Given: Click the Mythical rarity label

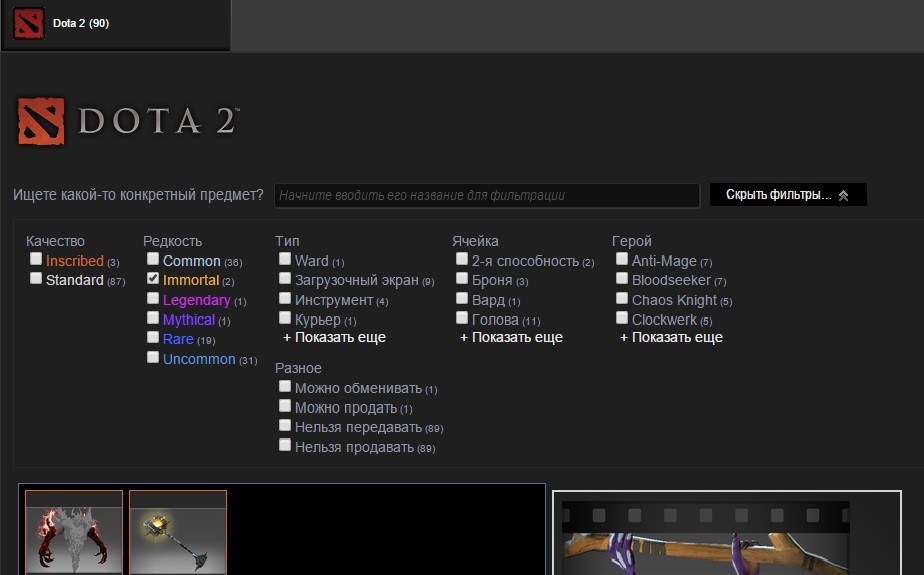Looking at the screenshot, I should coord(189,320).
